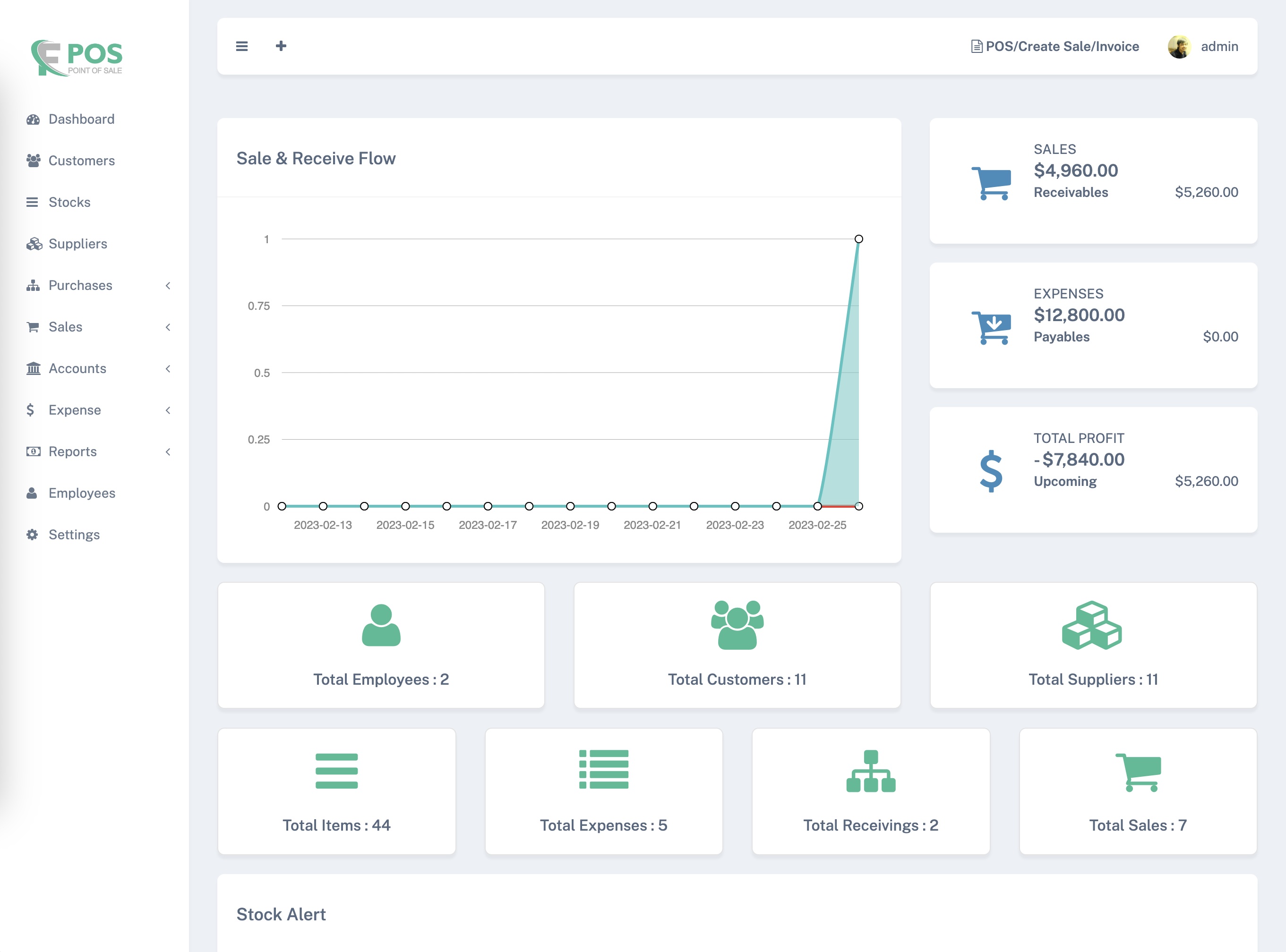1286x952 pixels.
Task: Expand the Reports section
Action: (x=167, y=452)
